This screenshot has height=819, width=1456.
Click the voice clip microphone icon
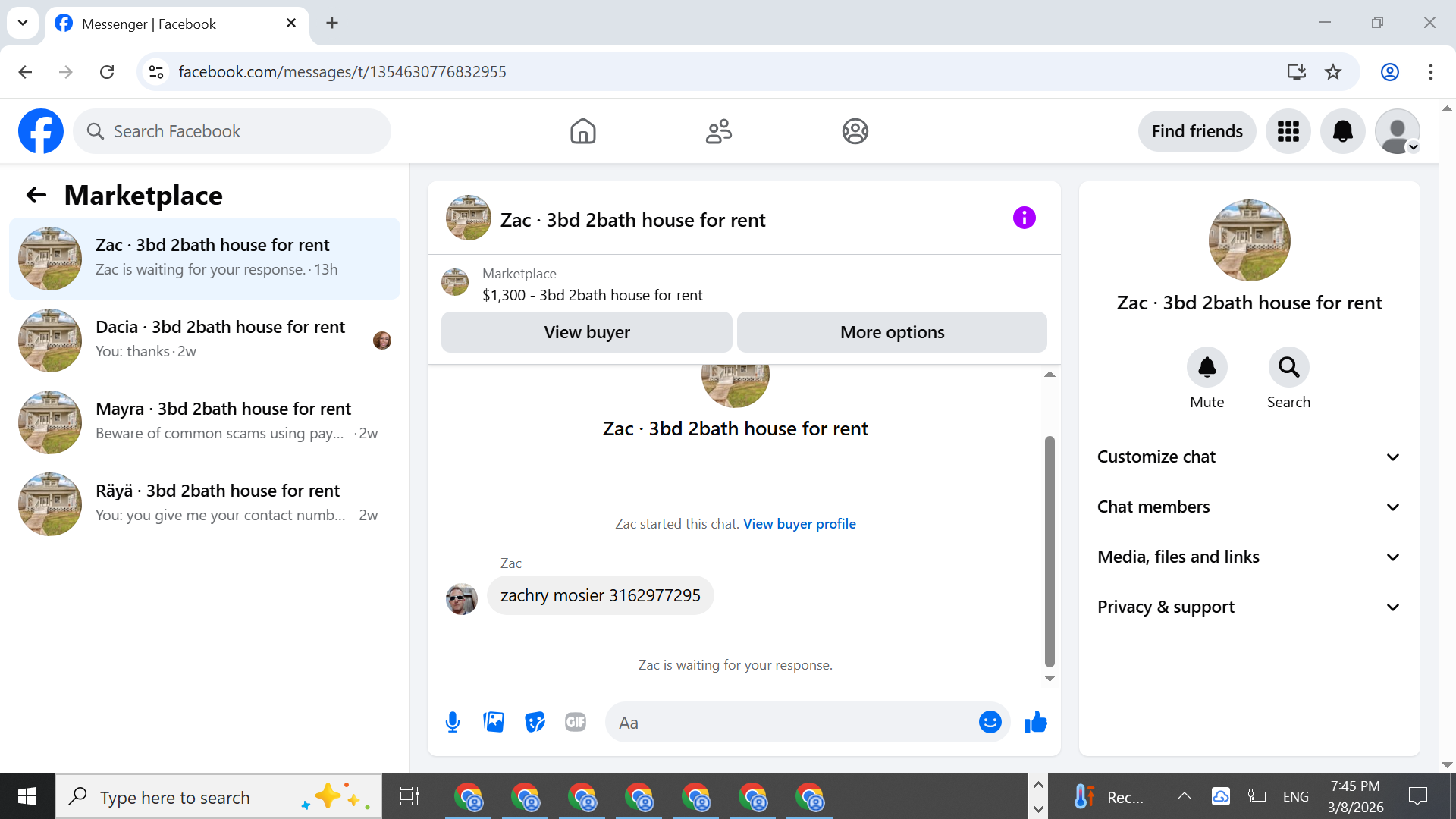tap(453, 722)
